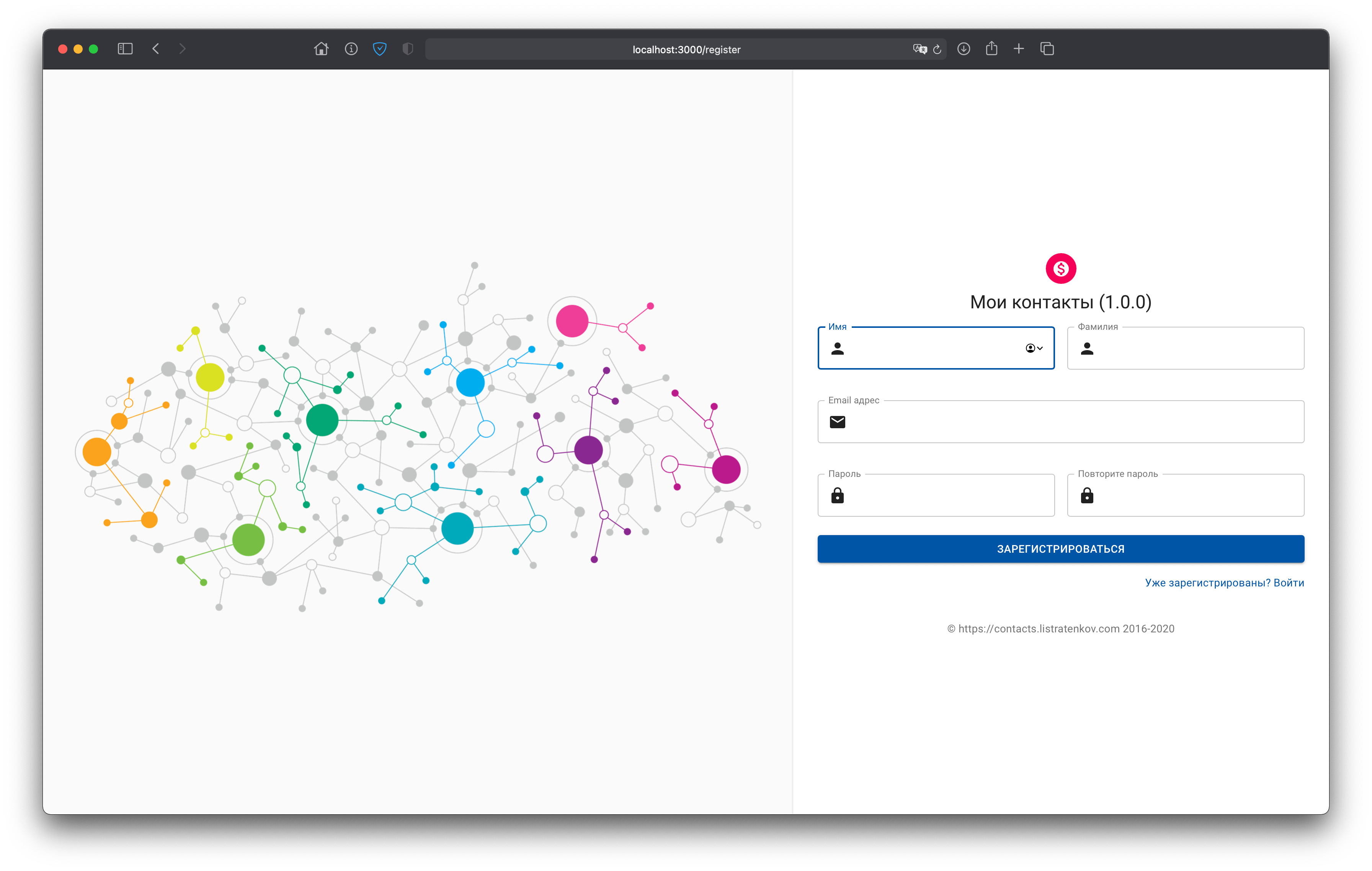
Task: Select the Пароль password field
Action: coord(946,496)
